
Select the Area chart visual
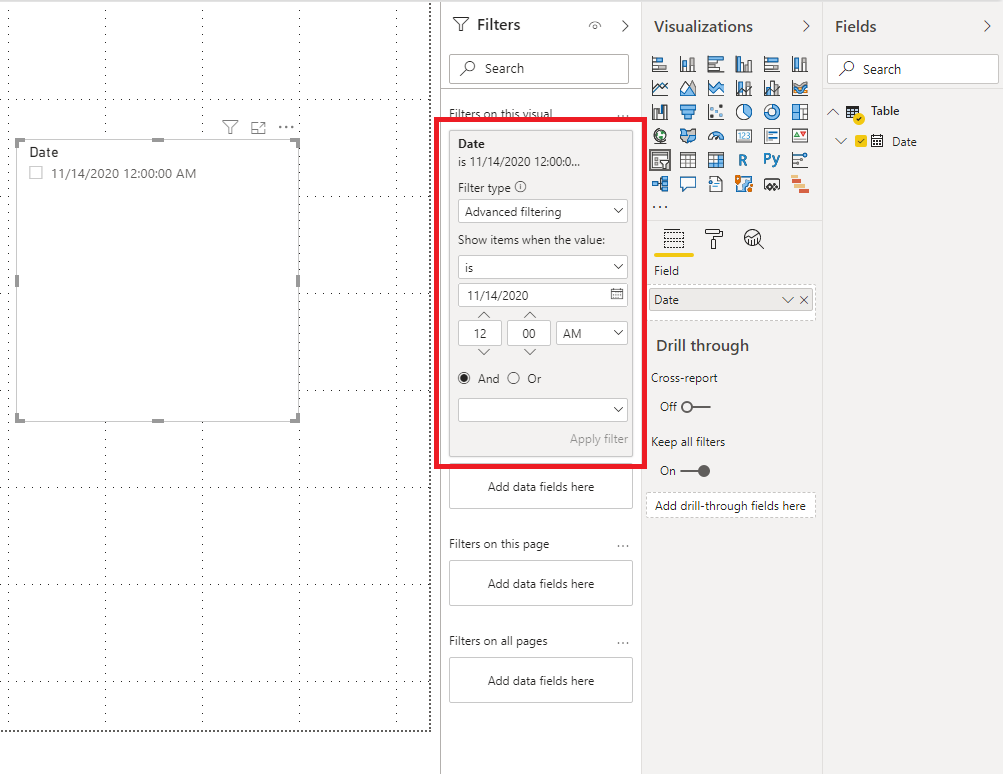[x=688, y=88]
